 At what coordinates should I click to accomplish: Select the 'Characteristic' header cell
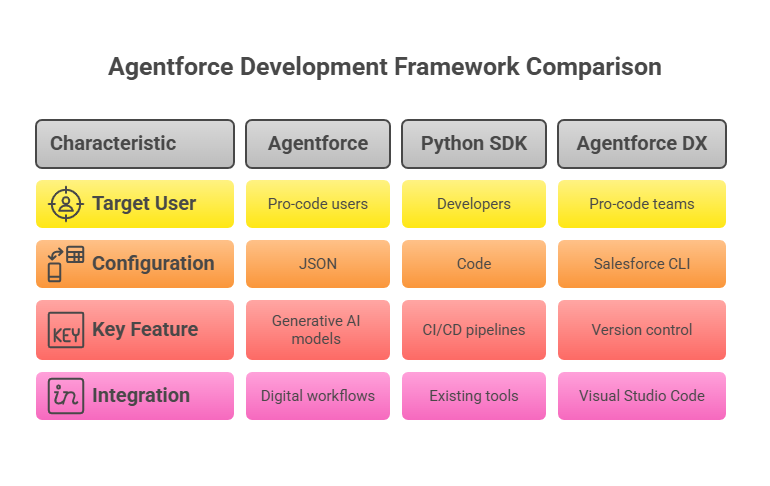point(135,144)
